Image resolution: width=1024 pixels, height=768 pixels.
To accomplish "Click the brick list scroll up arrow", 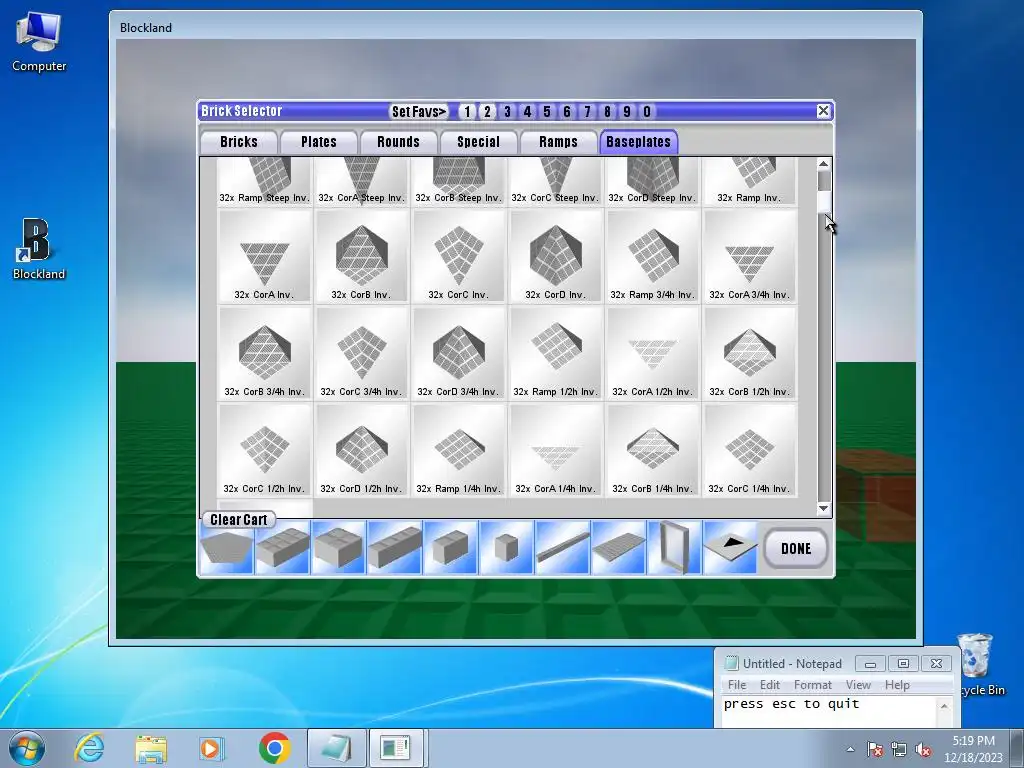I will point(824,164).
